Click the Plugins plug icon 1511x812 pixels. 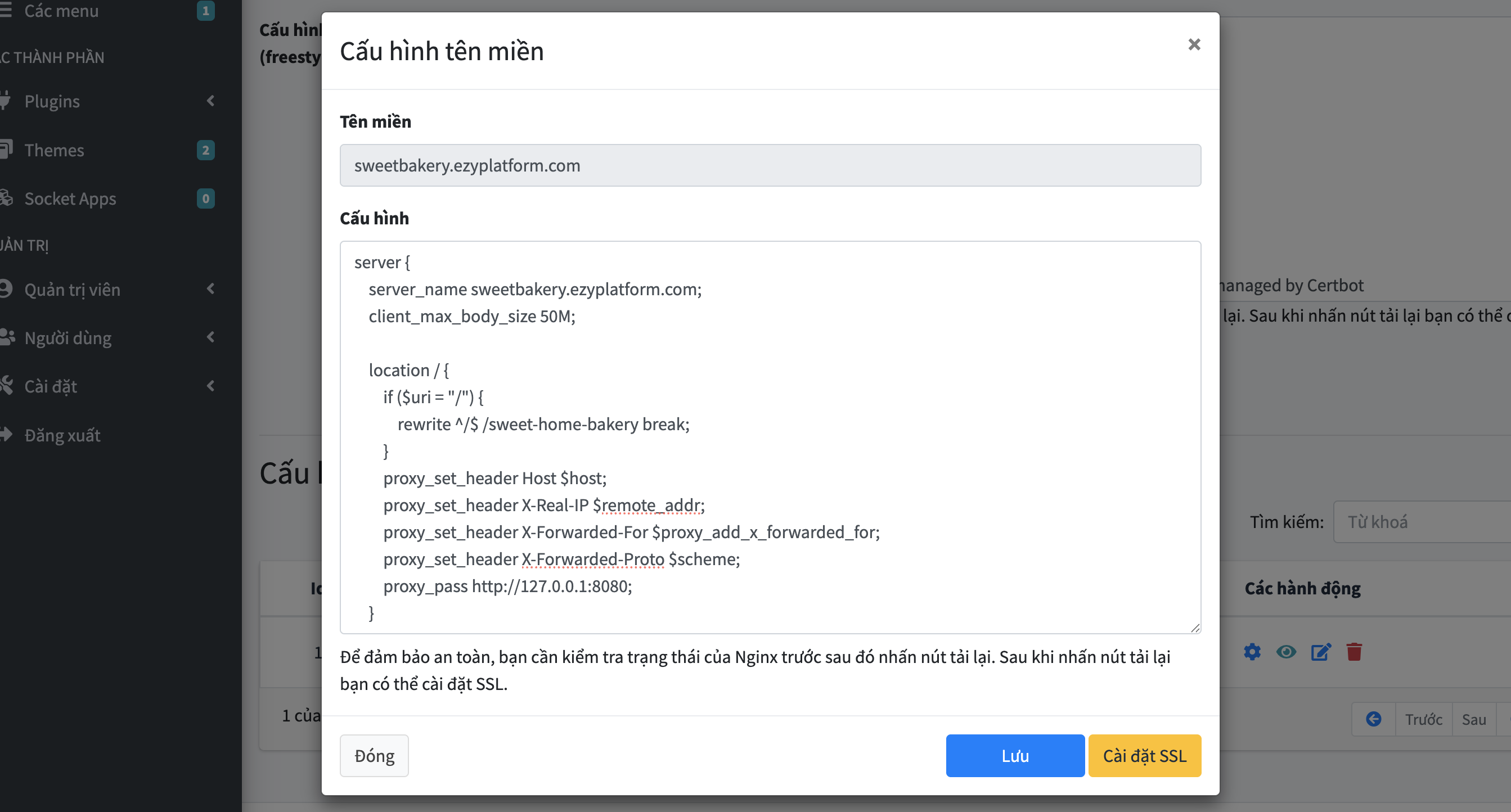(5, 100)
